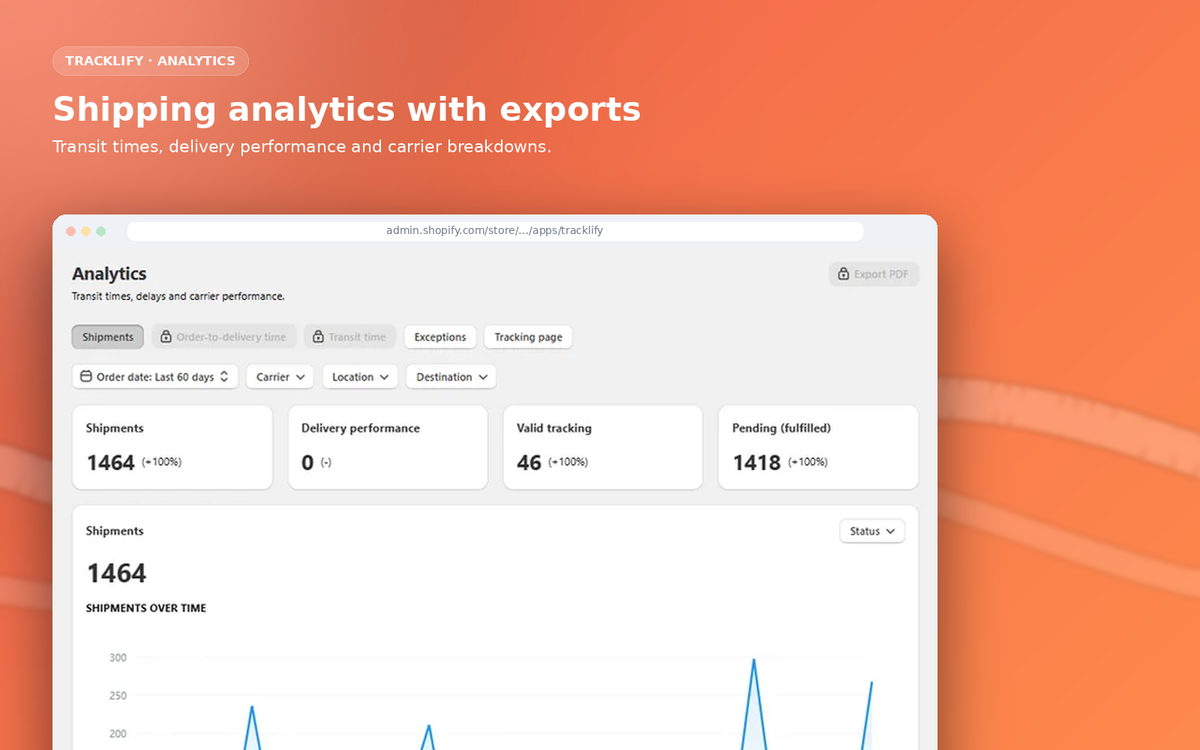Click the 'Shipping analytics with exports' headline
The width and height of the screenshot is (1200, 750).
(346, 109)
